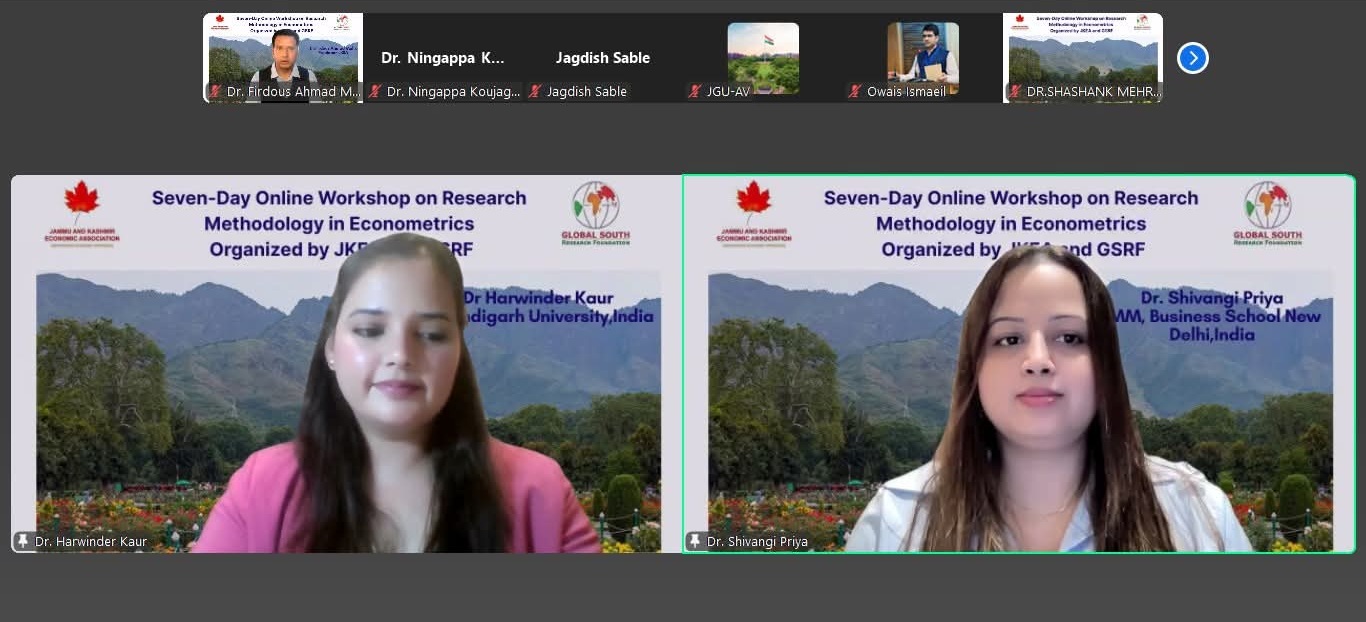
Task: Click the Jagdish Sable name label in strip
Action: pos(587,91)
